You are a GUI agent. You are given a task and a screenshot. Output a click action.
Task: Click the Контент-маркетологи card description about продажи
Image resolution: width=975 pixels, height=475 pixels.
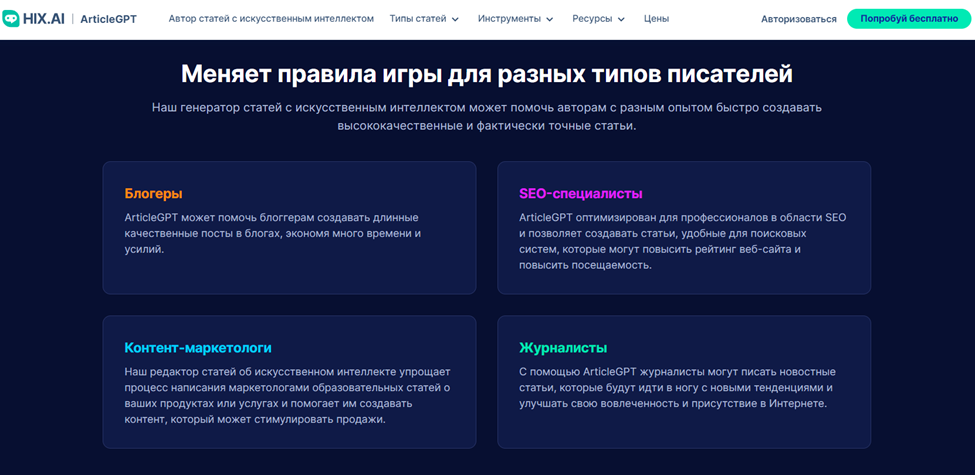tap(287, 395)
